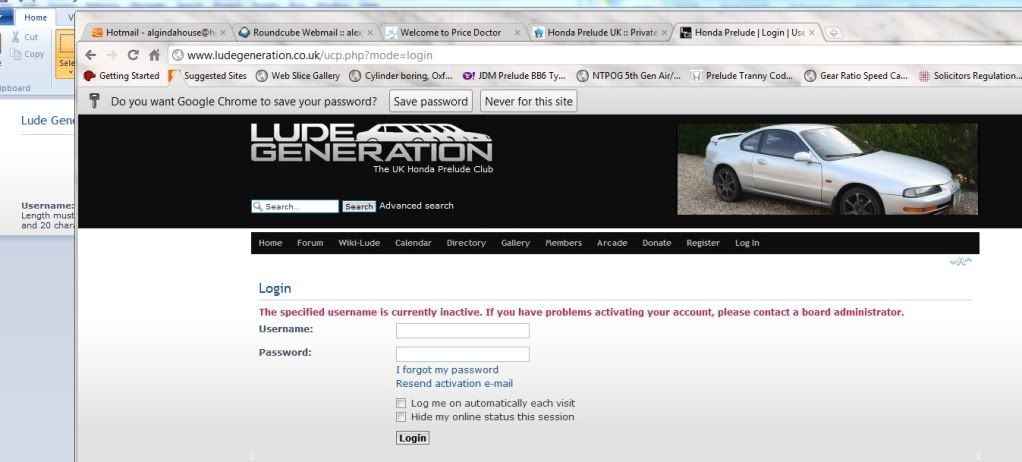1022x462 pixels.
Task: Click the Suggested Sites bookmark icon
Action: click(x=173, y=76)
